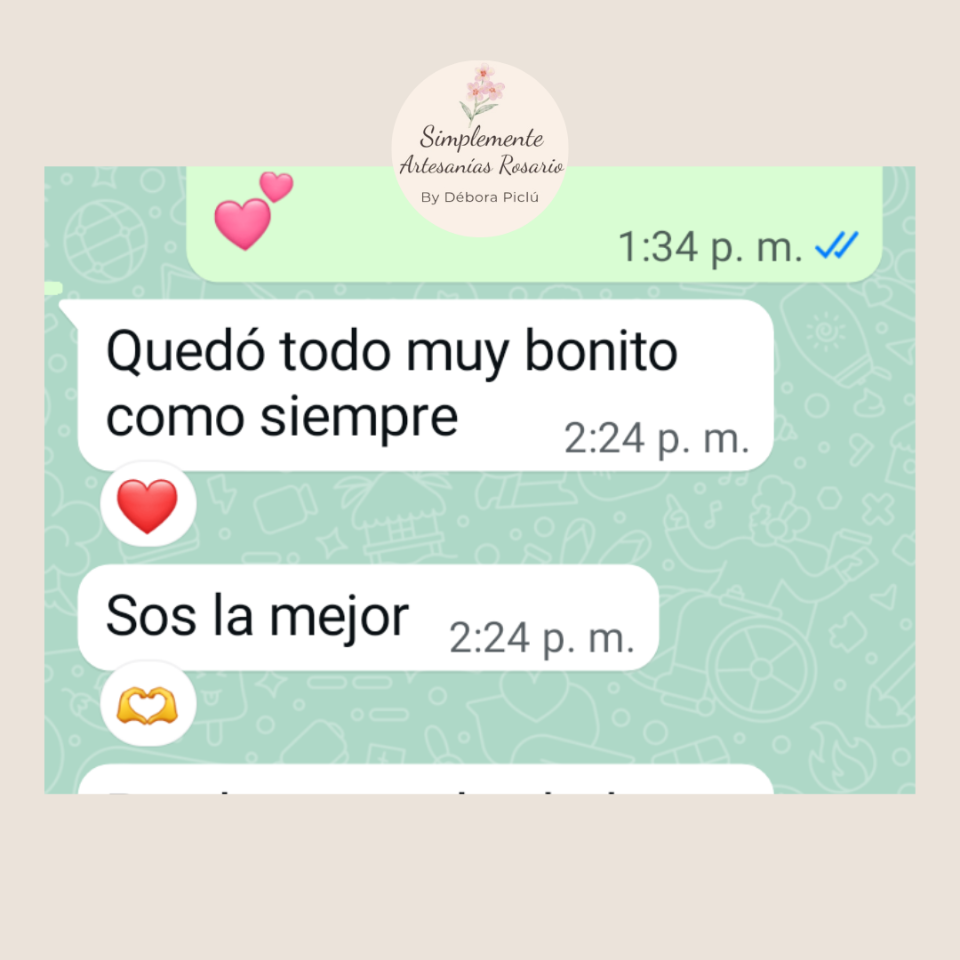The image size is (960, 960).
Task: Tap the red heart reaction
Action: point(148,505)
